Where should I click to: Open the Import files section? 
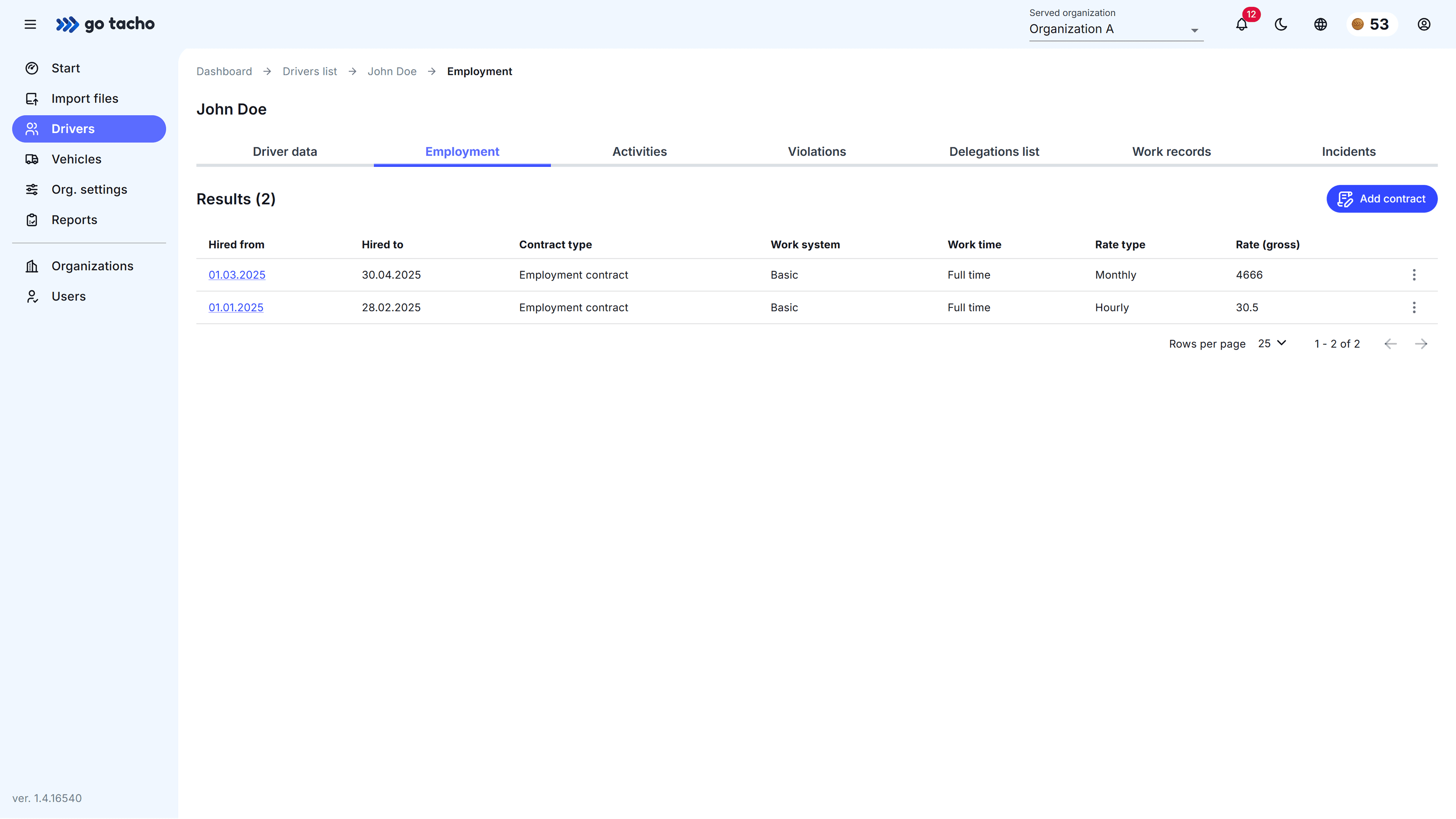(x=85, y=98)
